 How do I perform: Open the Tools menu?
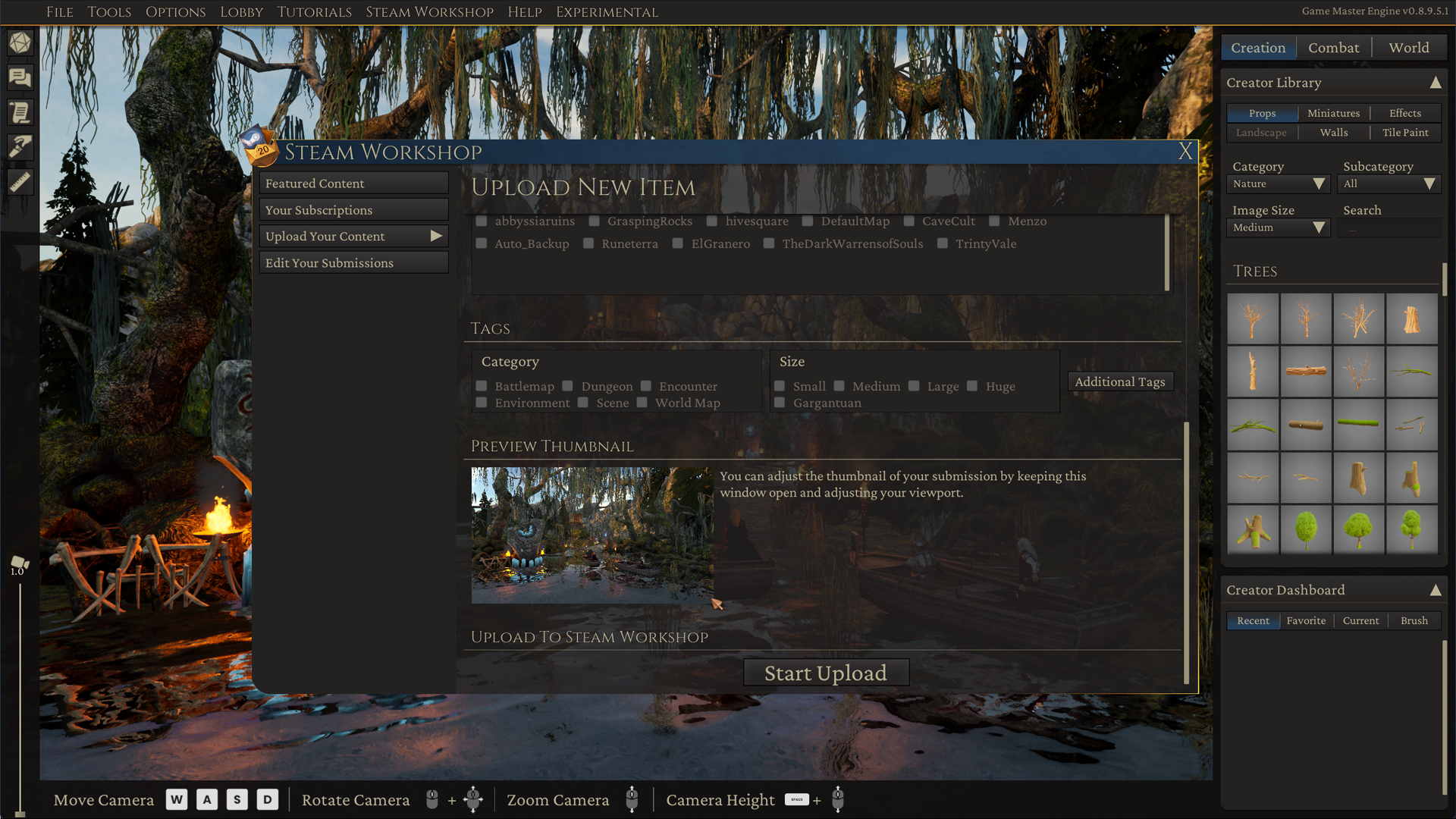click(x=109, y=12)
